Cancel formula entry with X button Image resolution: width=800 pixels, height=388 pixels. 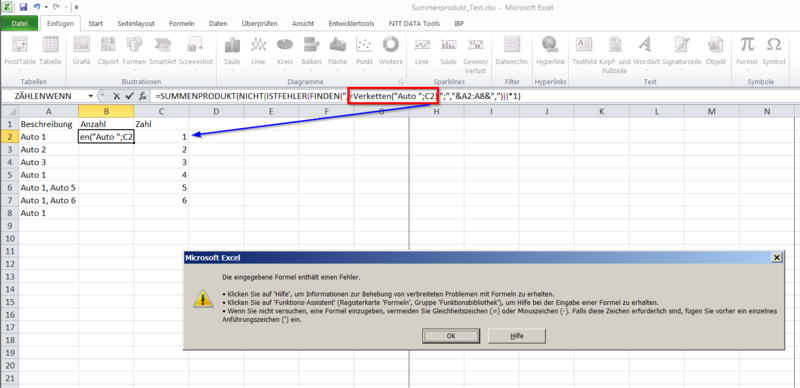pyautogui.click(x=117, y=95)
